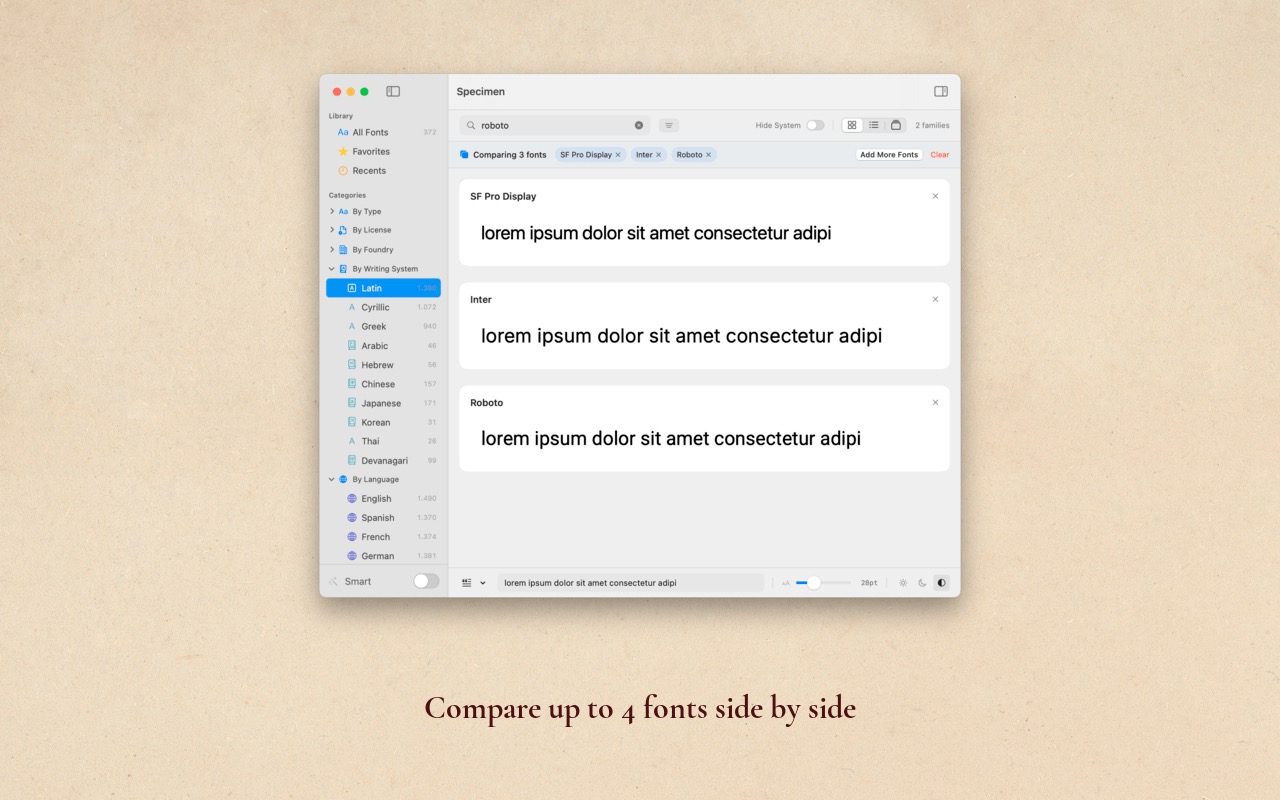Close the Inter specimen card
The height and width of the screenshot is (800, 1280).
[x=935, y=299]
